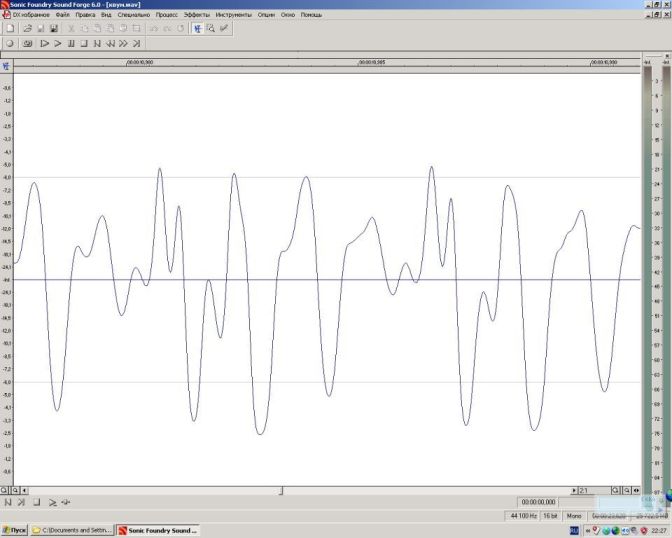
Task: Click the maximize width arrows icon
Action: pyautogui.click(x=636, y=490)
